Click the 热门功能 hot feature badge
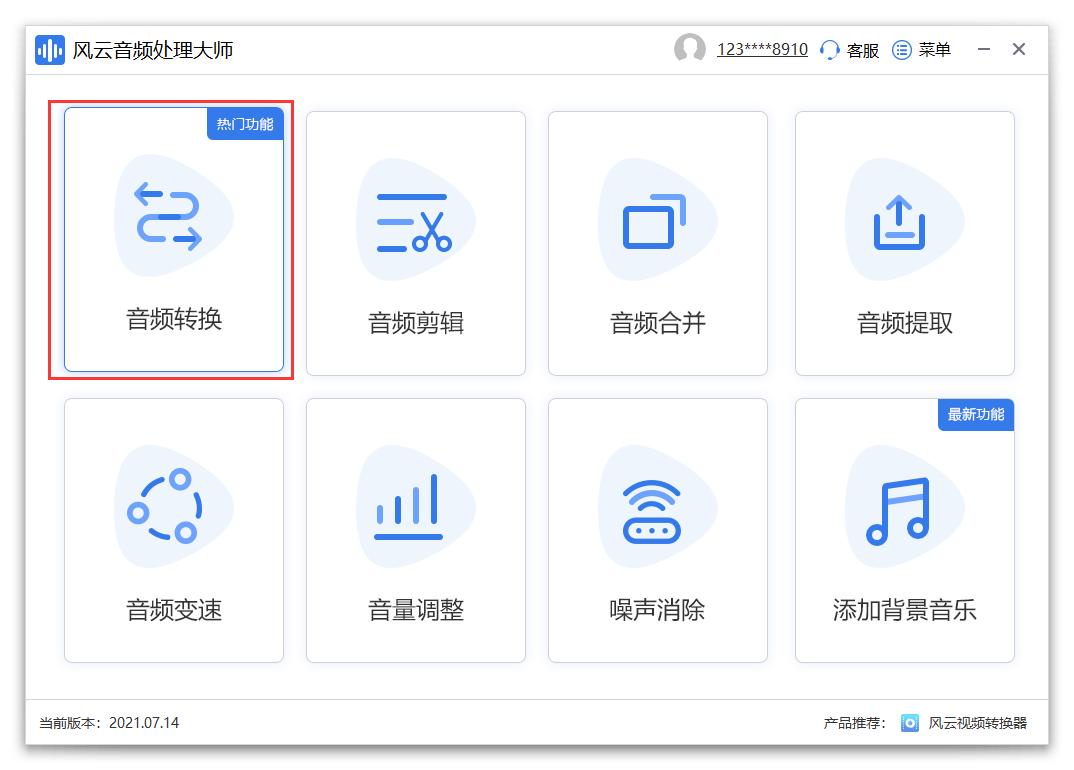This screenshot has height=770, width=1074. [x=244, y=124]
